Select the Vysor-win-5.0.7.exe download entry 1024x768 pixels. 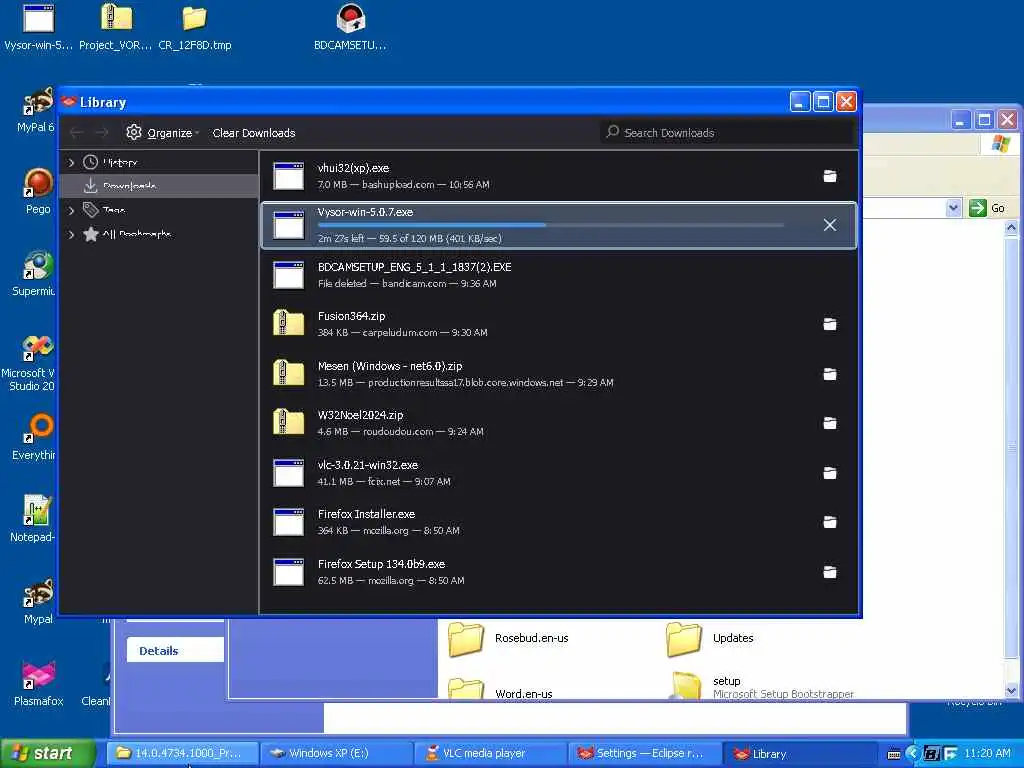558,225
